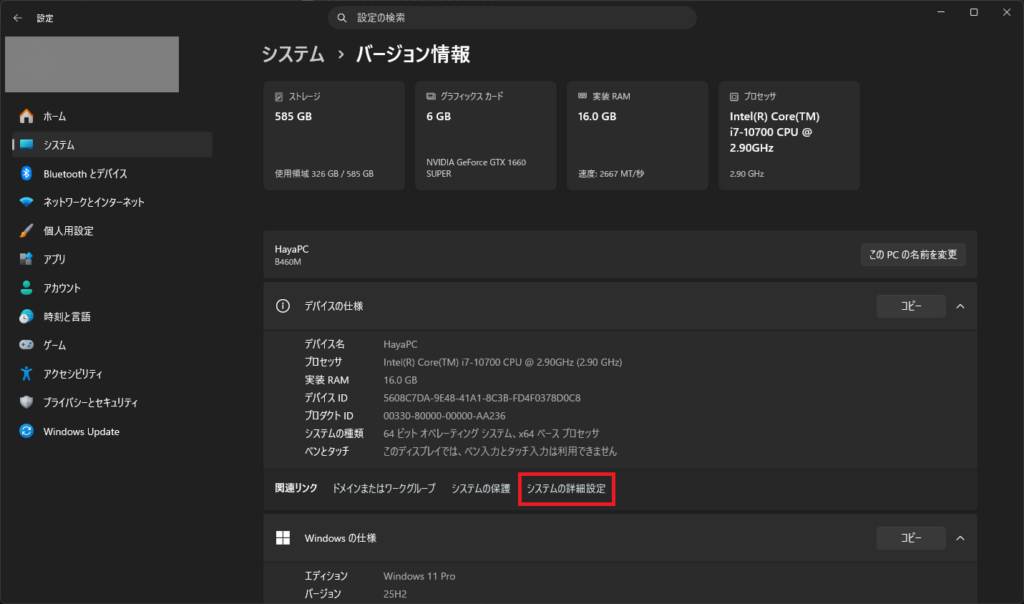
Task: Open the システムの保護 link
Action: click(481, 488)
